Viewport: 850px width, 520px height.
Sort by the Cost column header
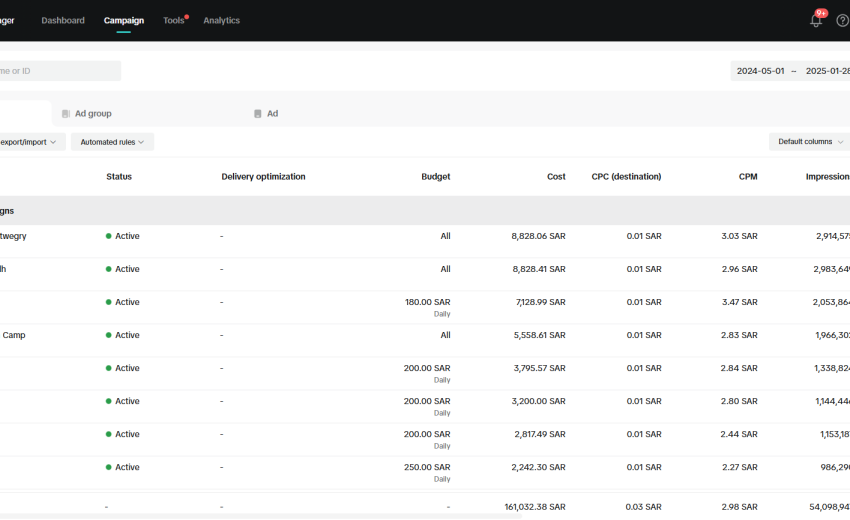556,177
